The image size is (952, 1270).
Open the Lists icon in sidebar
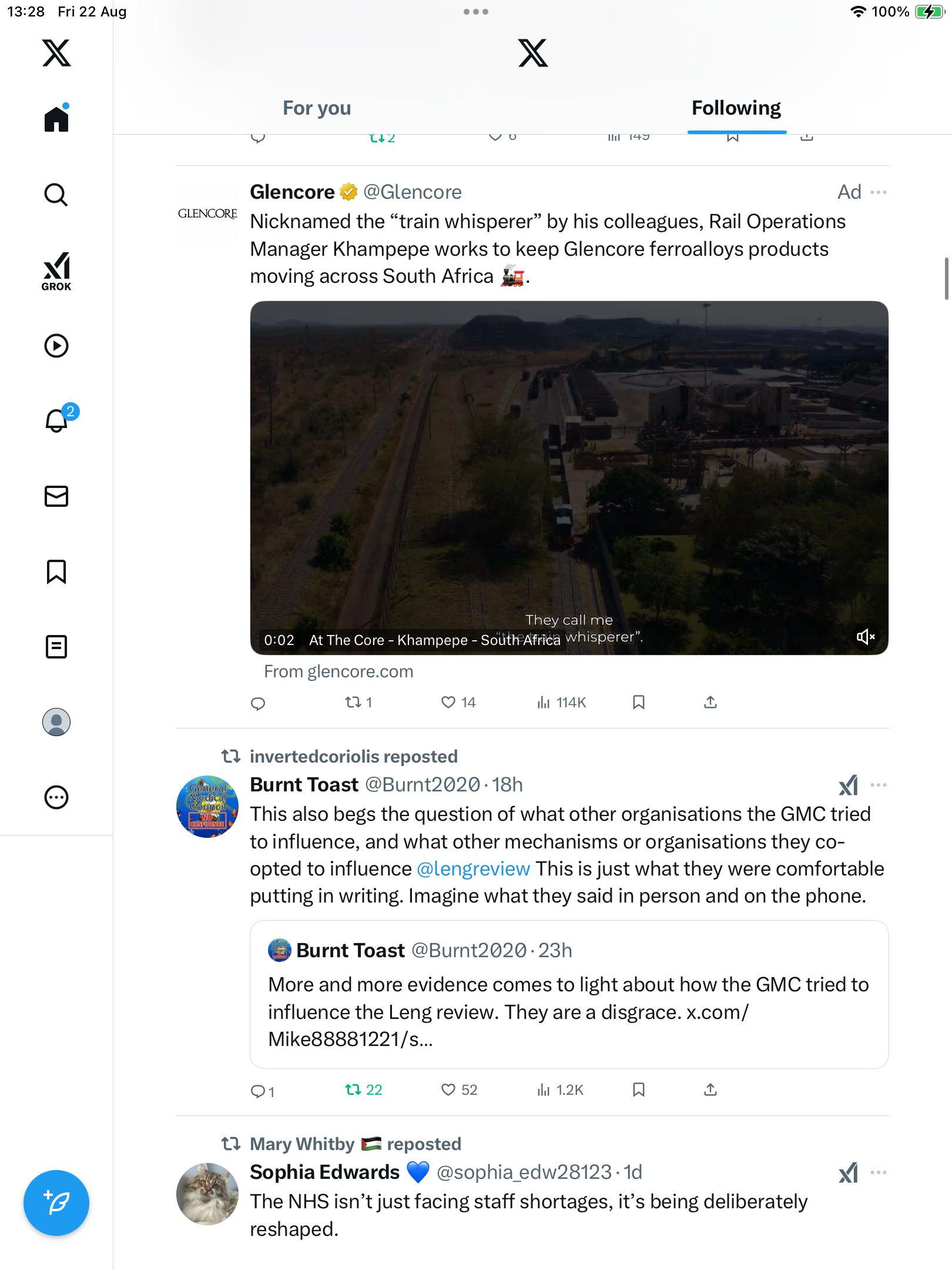56,647
